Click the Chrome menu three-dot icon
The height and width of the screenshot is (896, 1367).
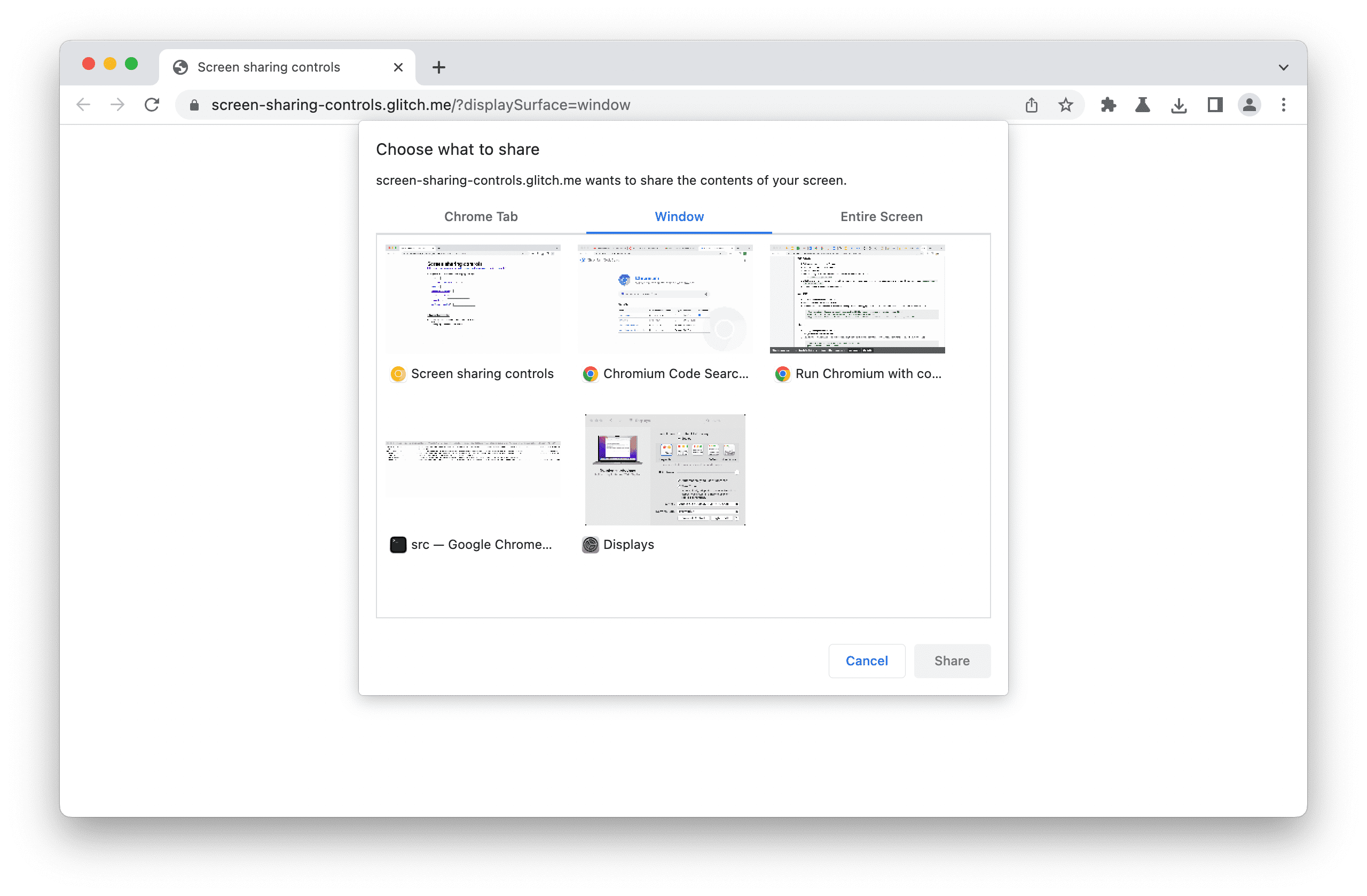click(1283, 105)
